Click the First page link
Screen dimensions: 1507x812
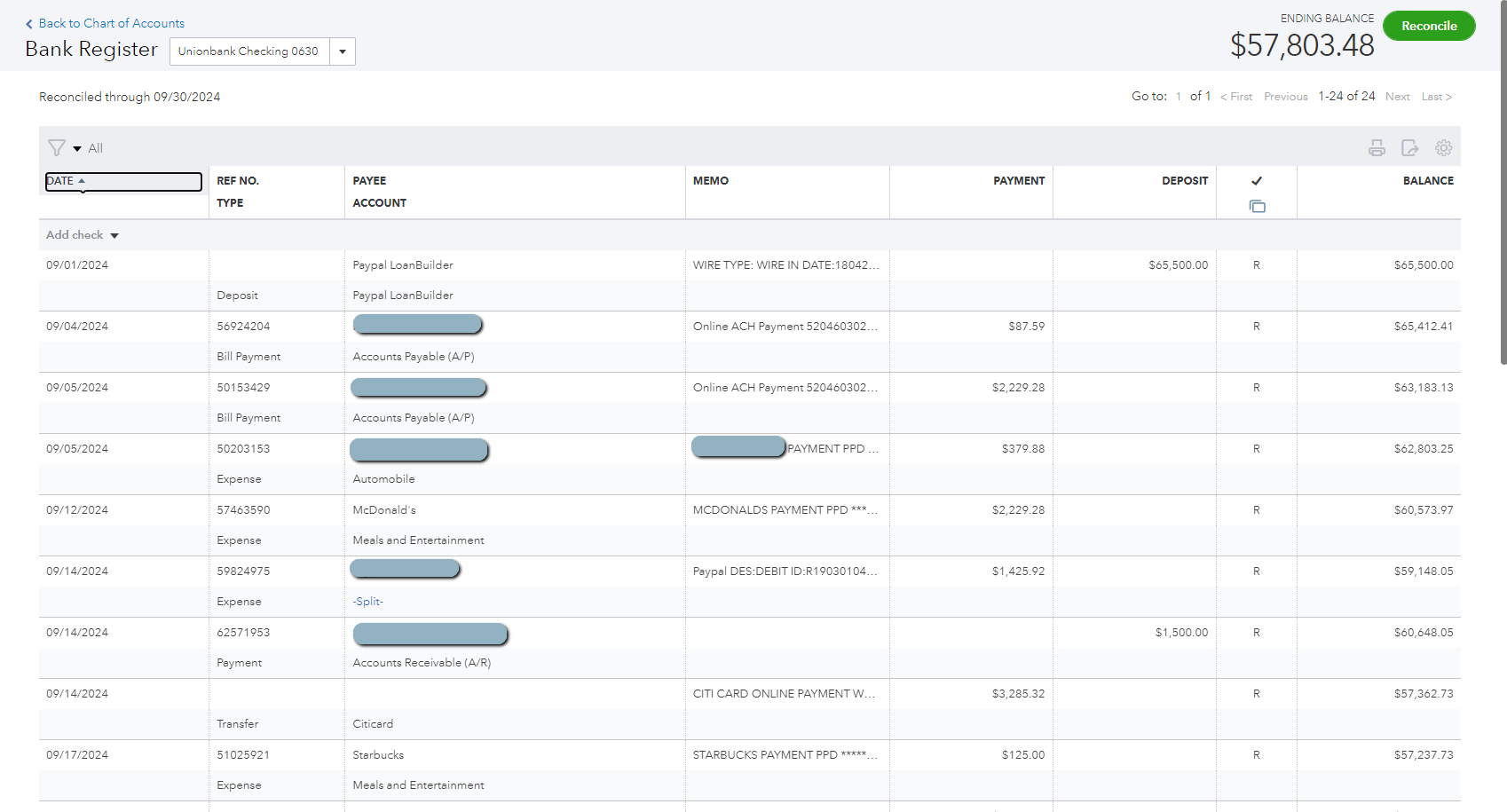[1236, 97]
